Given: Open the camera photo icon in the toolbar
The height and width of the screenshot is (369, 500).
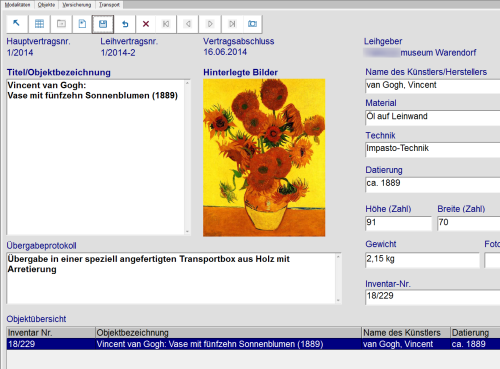Looking at the screenshot, I should 252,24.
